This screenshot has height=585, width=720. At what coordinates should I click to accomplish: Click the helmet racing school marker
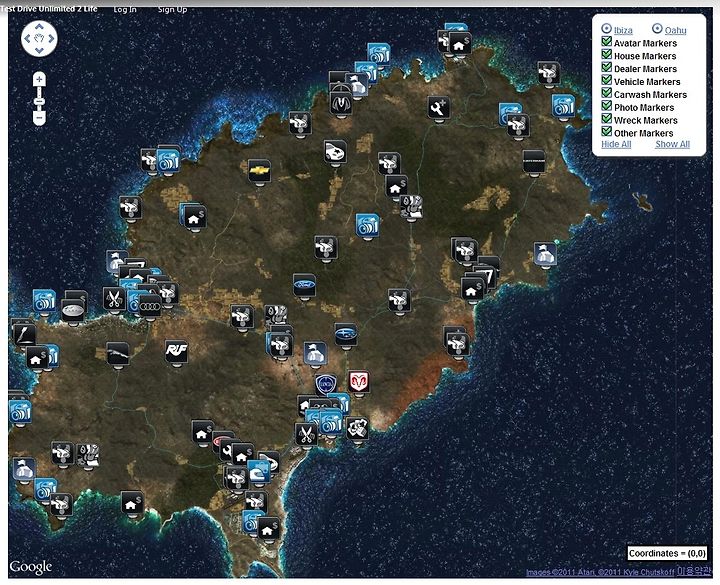(259, 473)
